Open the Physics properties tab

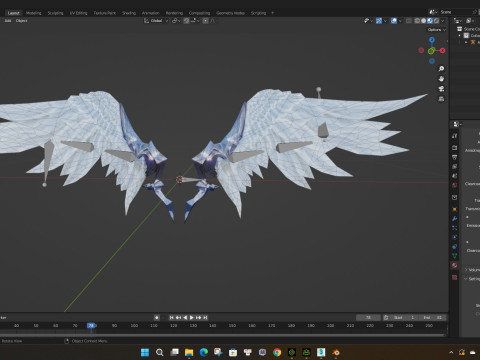click(454, 237)
